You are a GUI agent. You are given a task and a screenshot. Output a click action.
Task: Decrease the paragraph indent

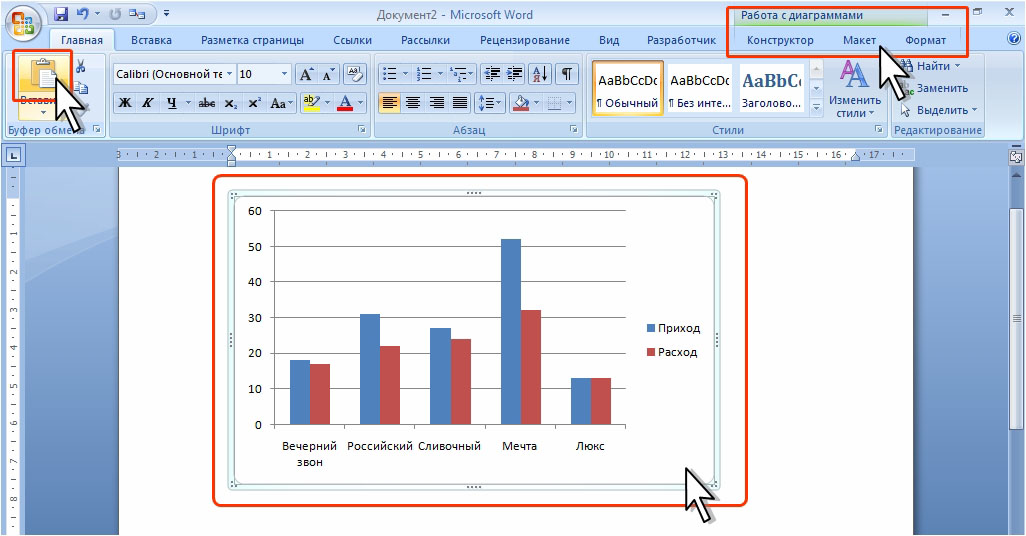click(491, 74)
